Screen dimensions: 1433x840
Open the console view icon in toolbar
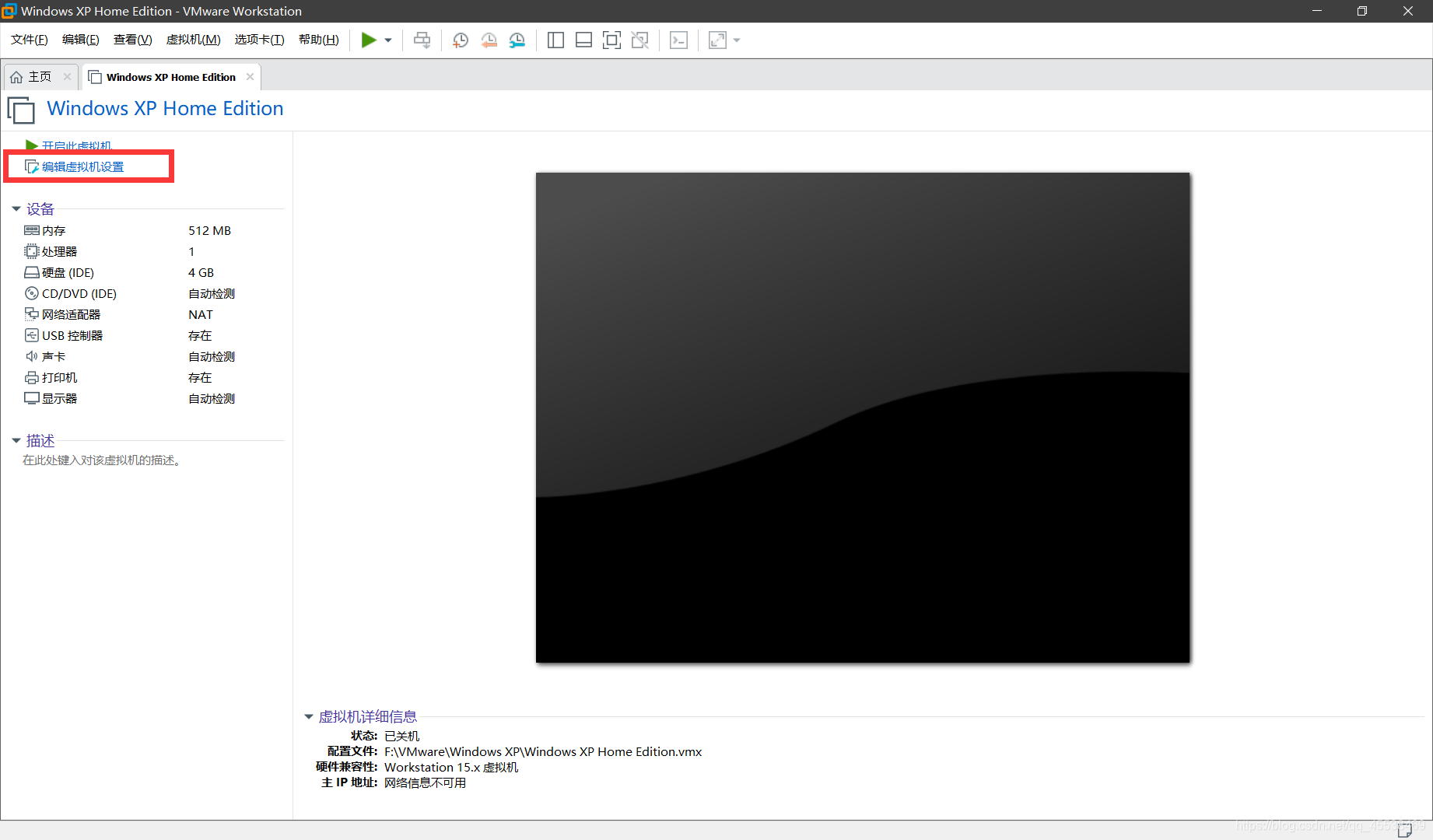[x=678, y=40]
